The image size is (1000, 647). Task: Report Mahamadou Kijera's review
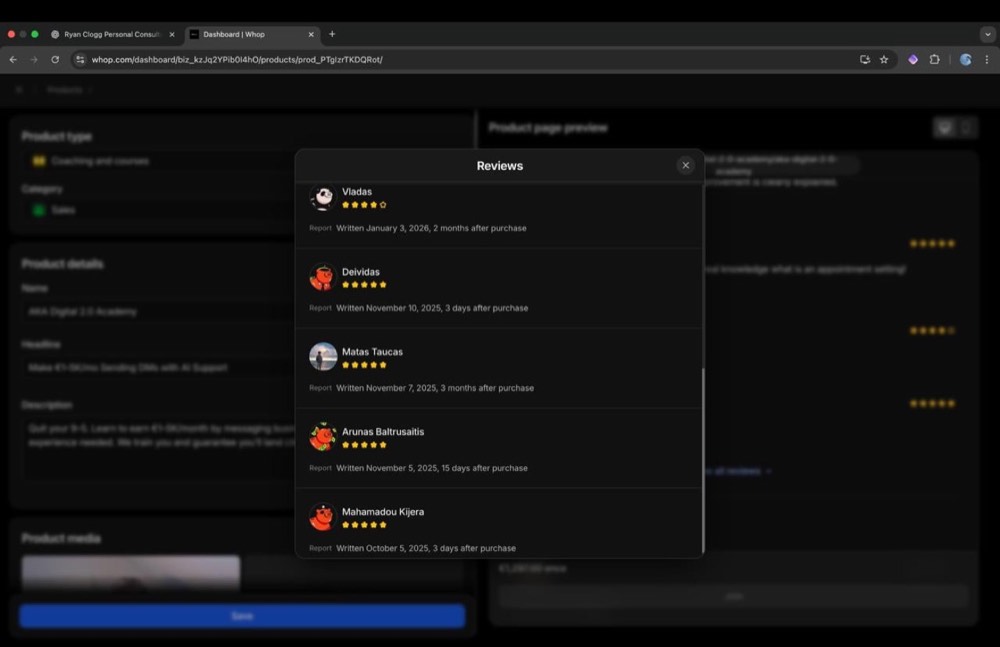[x=320, y=547]
